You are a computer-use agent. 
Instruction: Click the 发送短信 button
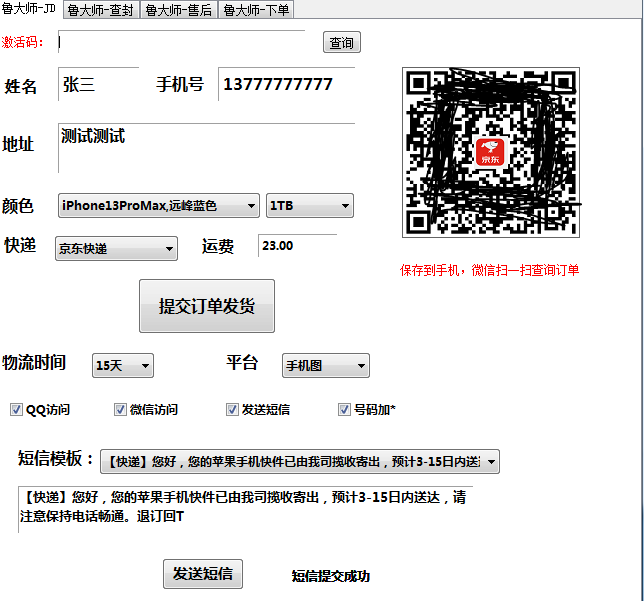(x=203, y=574)
